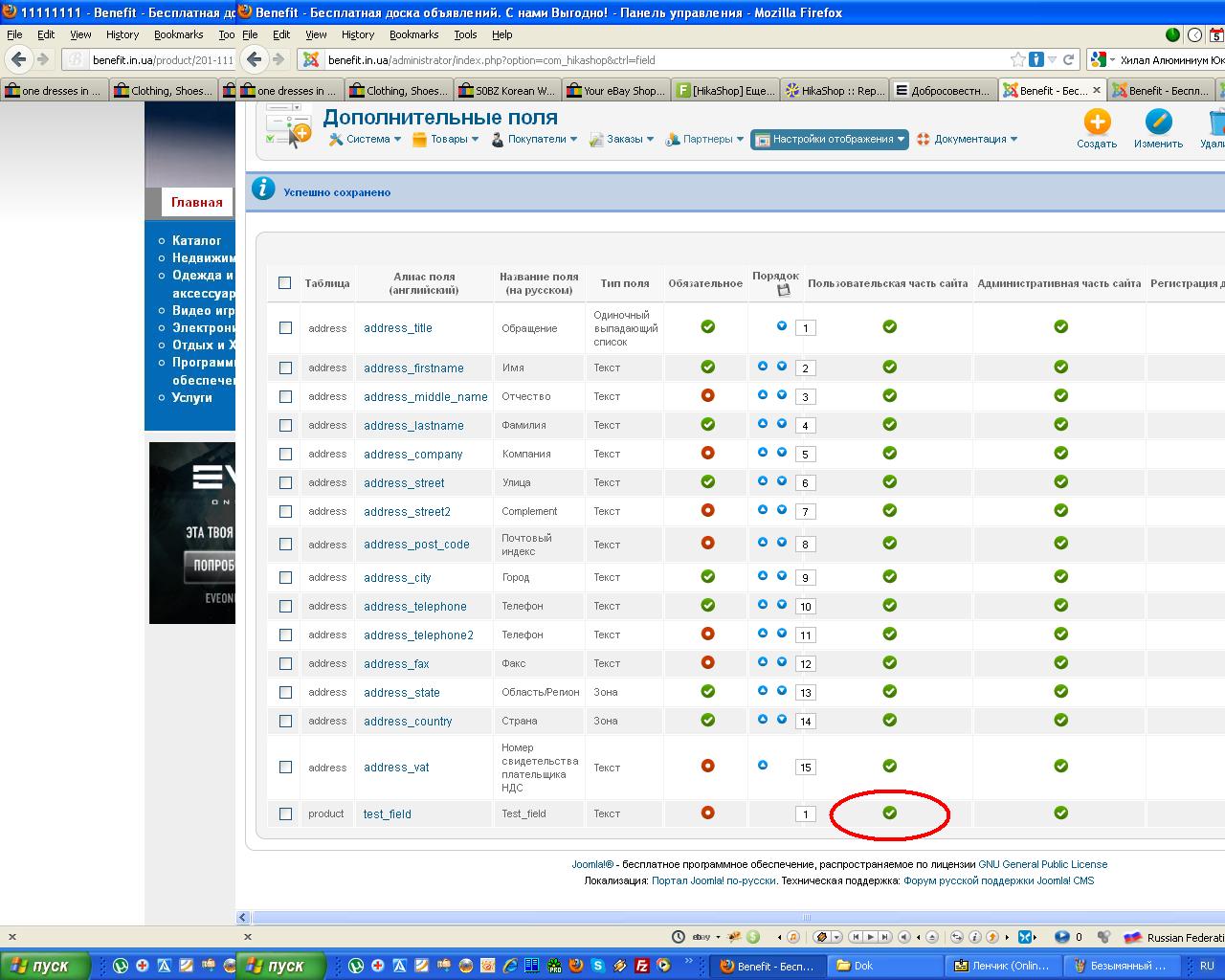Toggle required status for address_middle_name

tap(708, 395)
